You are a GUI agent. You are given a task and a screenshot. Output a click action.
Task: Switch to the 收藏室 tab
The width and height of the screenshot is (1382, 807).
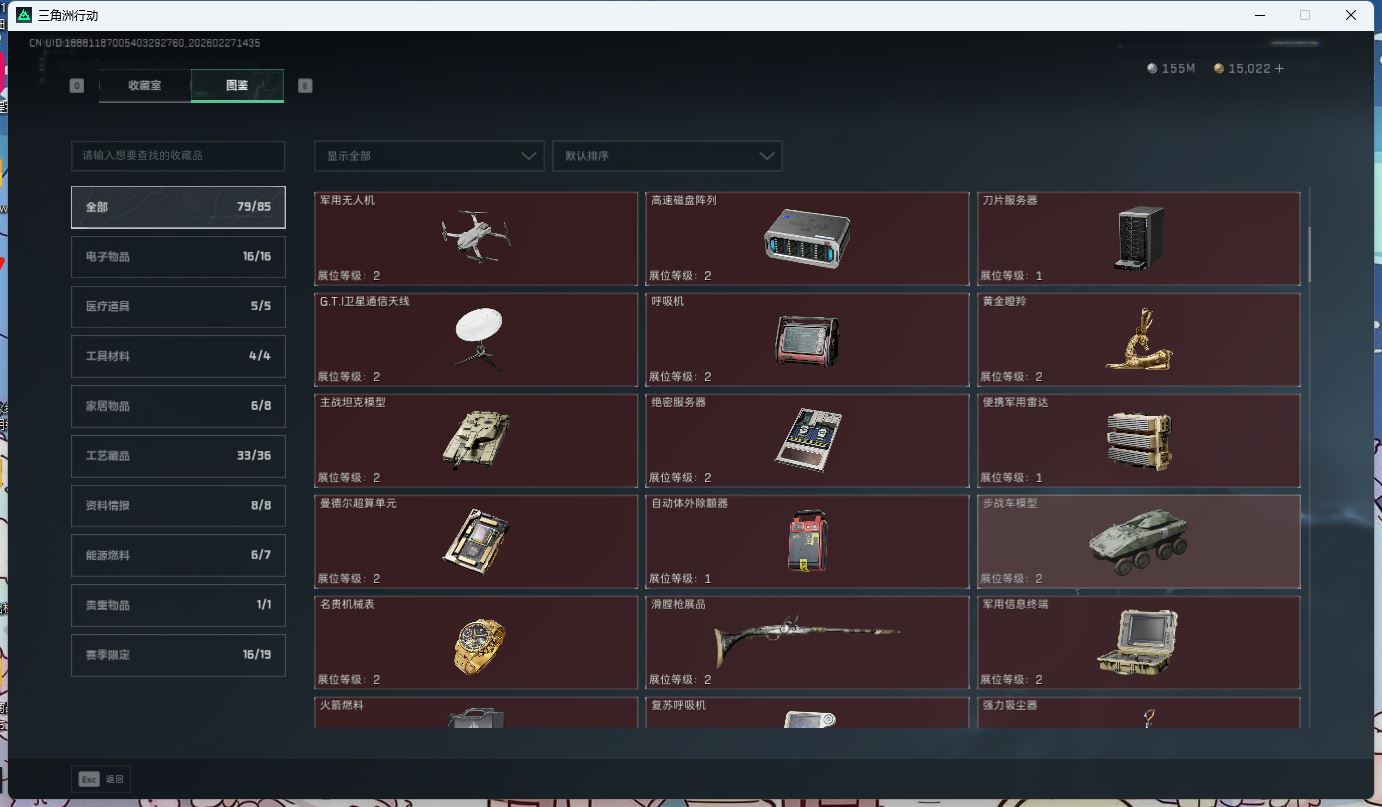144,86
